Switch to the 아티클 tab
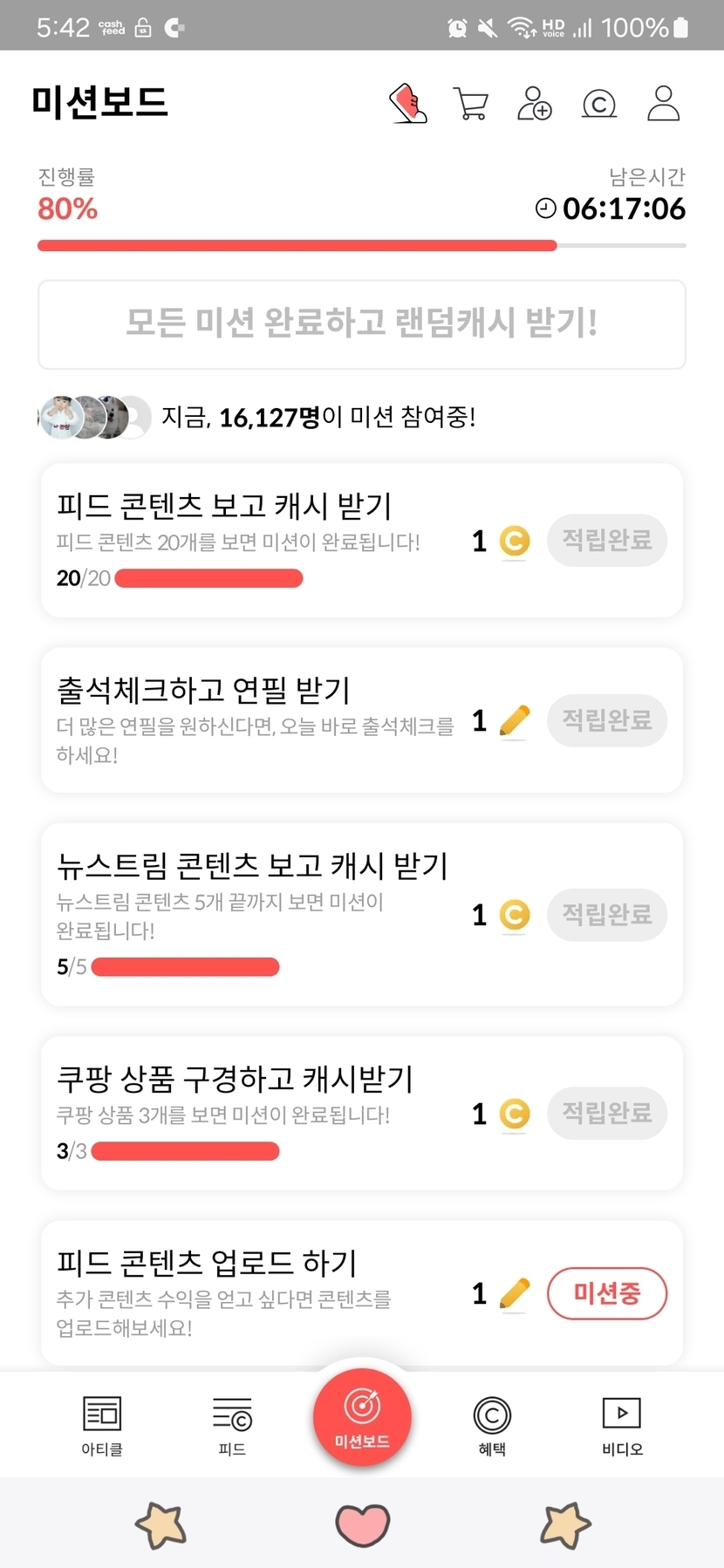724x1568 pixels. pyautogui.click(x=102, y=1425)
